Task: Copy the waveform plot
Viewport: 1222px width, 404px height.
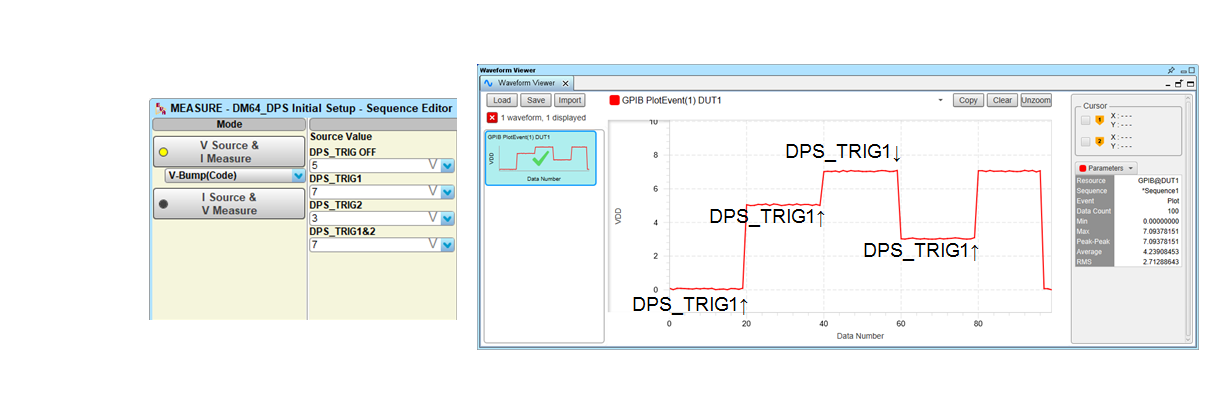Action: pyautogui.click(x=967, y=100)
